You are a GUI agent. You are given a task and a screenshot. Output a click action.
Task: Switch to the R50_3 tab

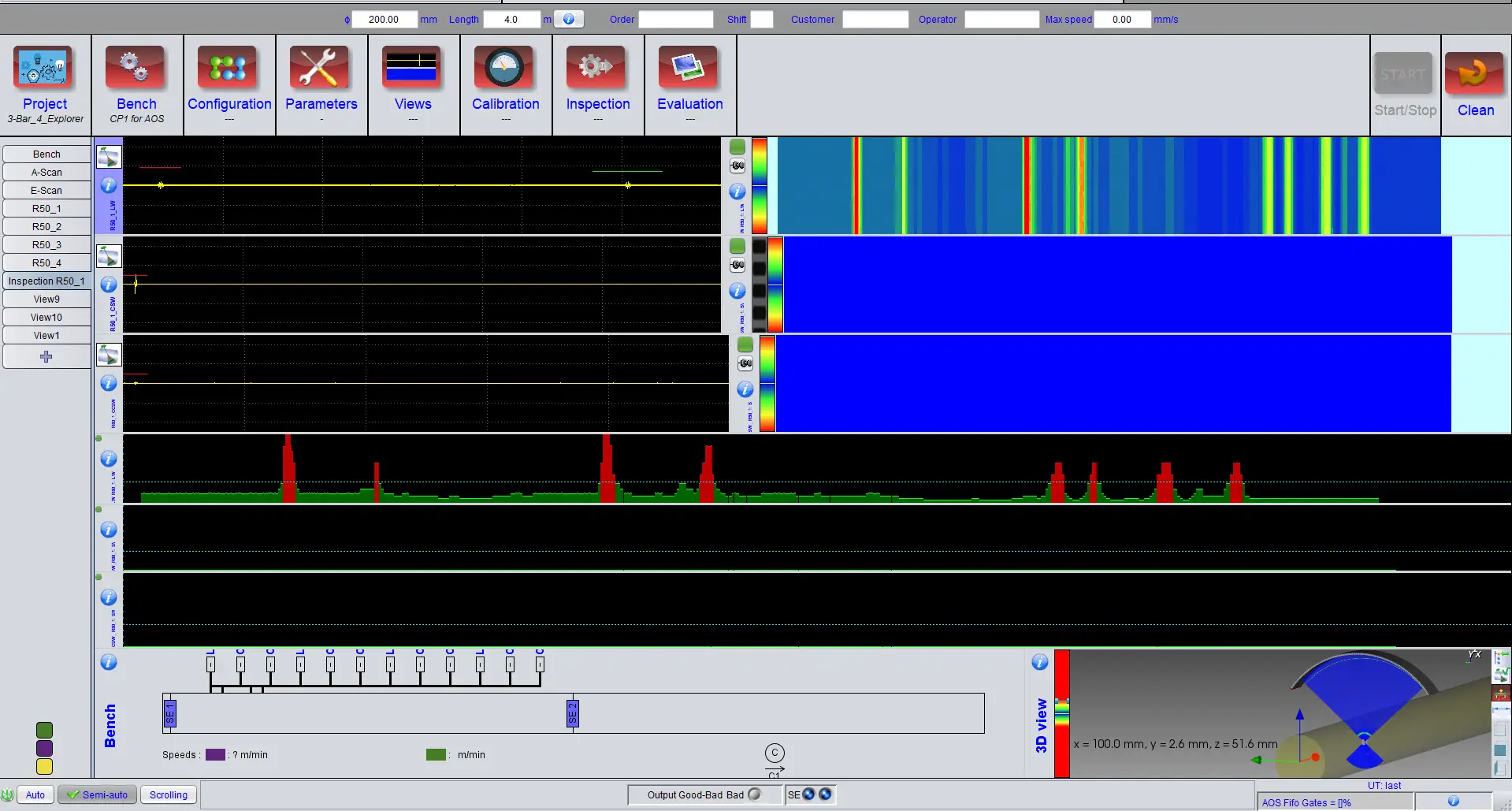(46, 245)
